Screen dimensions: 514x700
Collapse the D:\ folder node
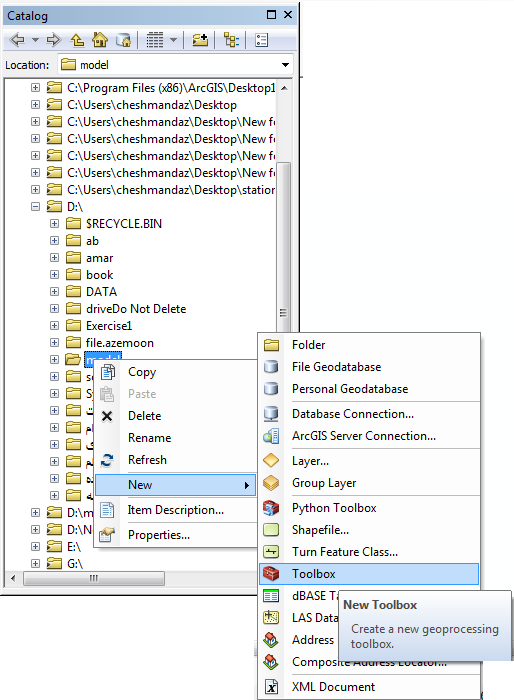point(35,207)
